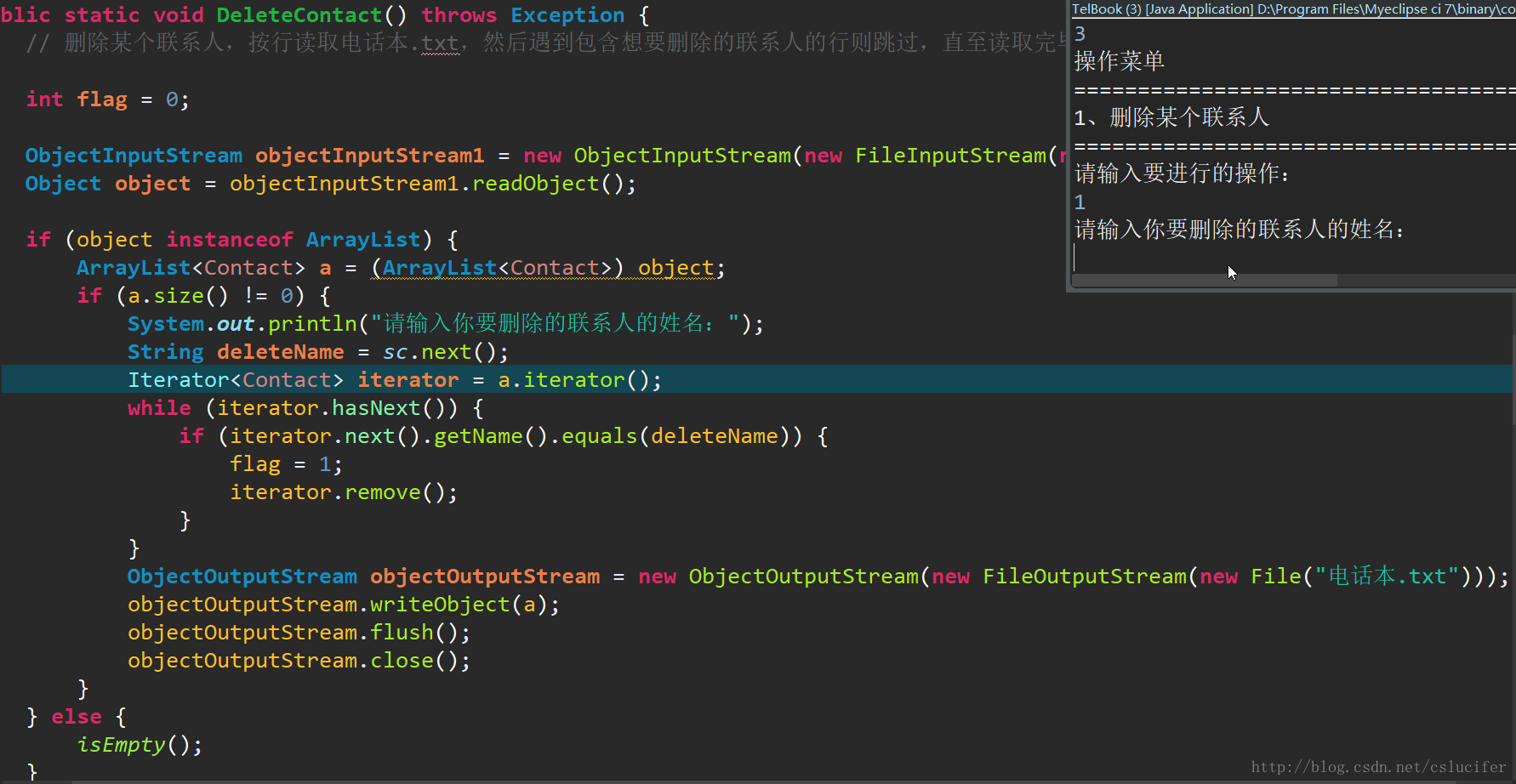Click the underlined '(ArrayList<Contact>)' cast warning
The image size is (1516, 784).
click(498, 268)
